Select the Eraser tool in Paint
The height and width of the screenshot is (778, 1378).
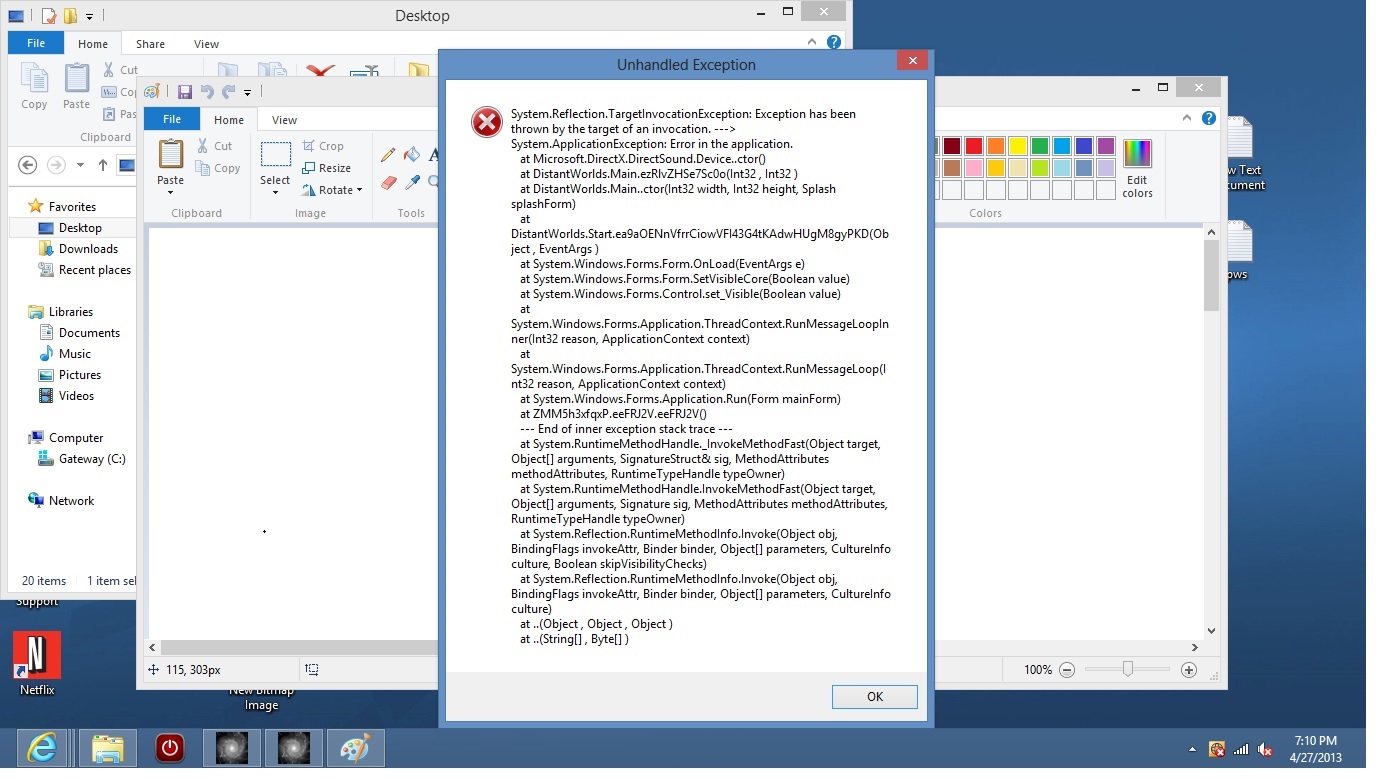click(388, 182)
